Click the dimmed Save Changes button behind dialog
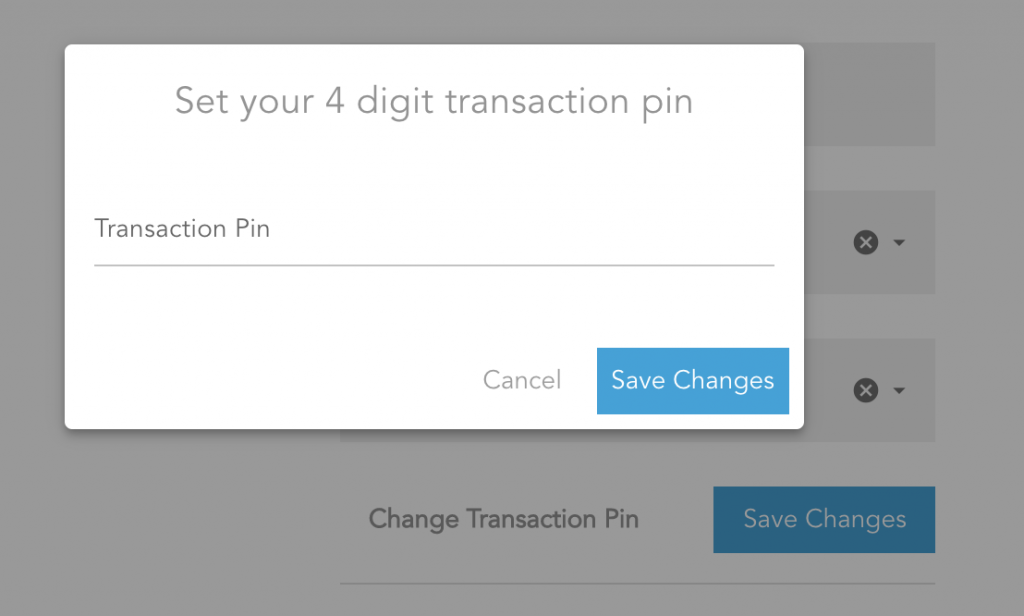Viewport: 1024px width, 616px height. point(824,519)
